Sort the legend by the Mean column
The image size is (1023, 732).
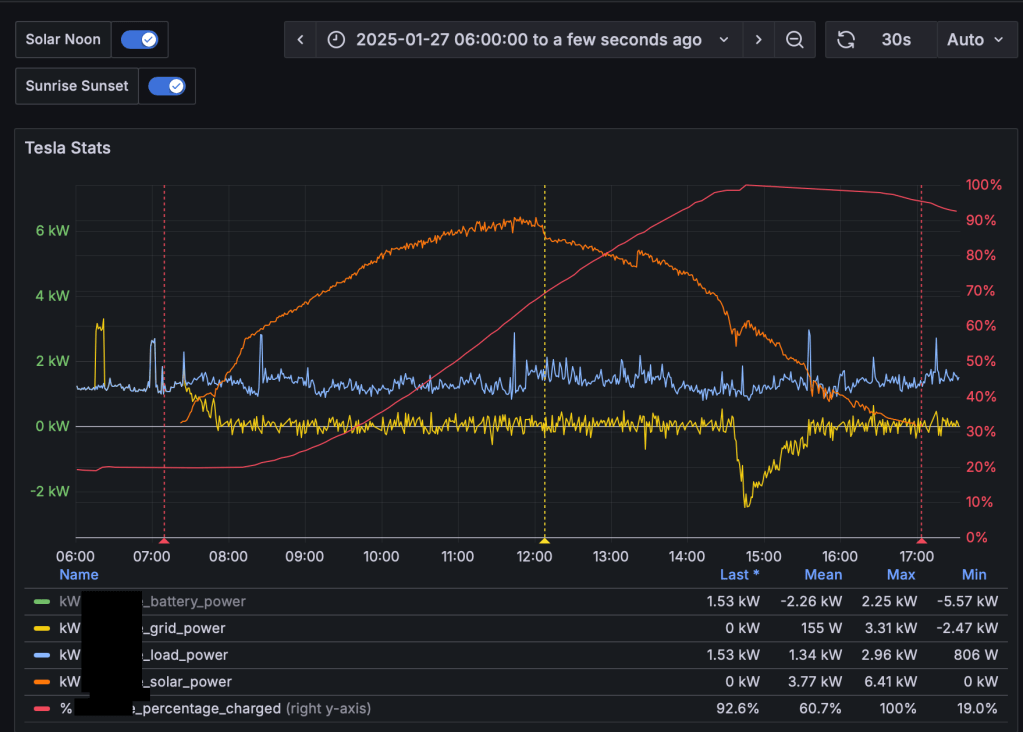point(822,575)
